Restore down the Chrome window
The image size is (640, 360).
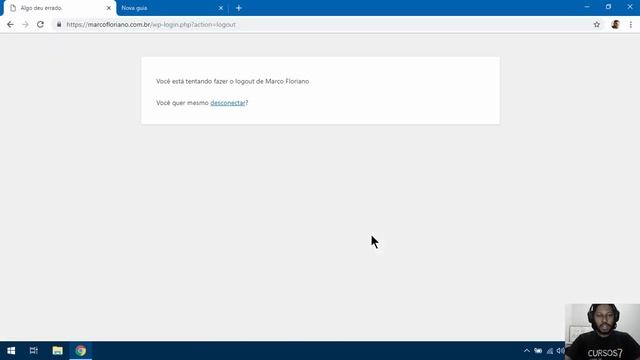coord(608,7)
